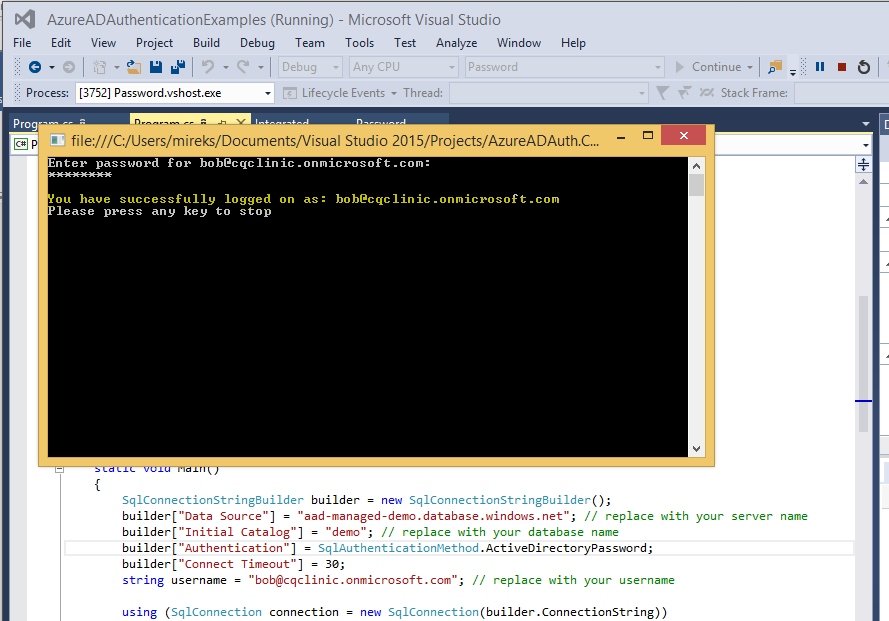889x621 pixels.
Task: Click the Find in Files icon
Action: point(774,67)
